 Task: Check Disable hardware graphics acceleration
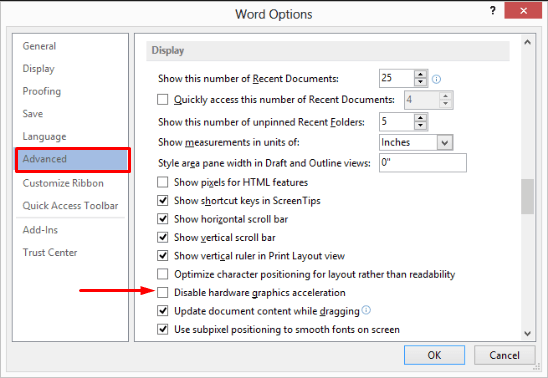(x=162, y=292)
